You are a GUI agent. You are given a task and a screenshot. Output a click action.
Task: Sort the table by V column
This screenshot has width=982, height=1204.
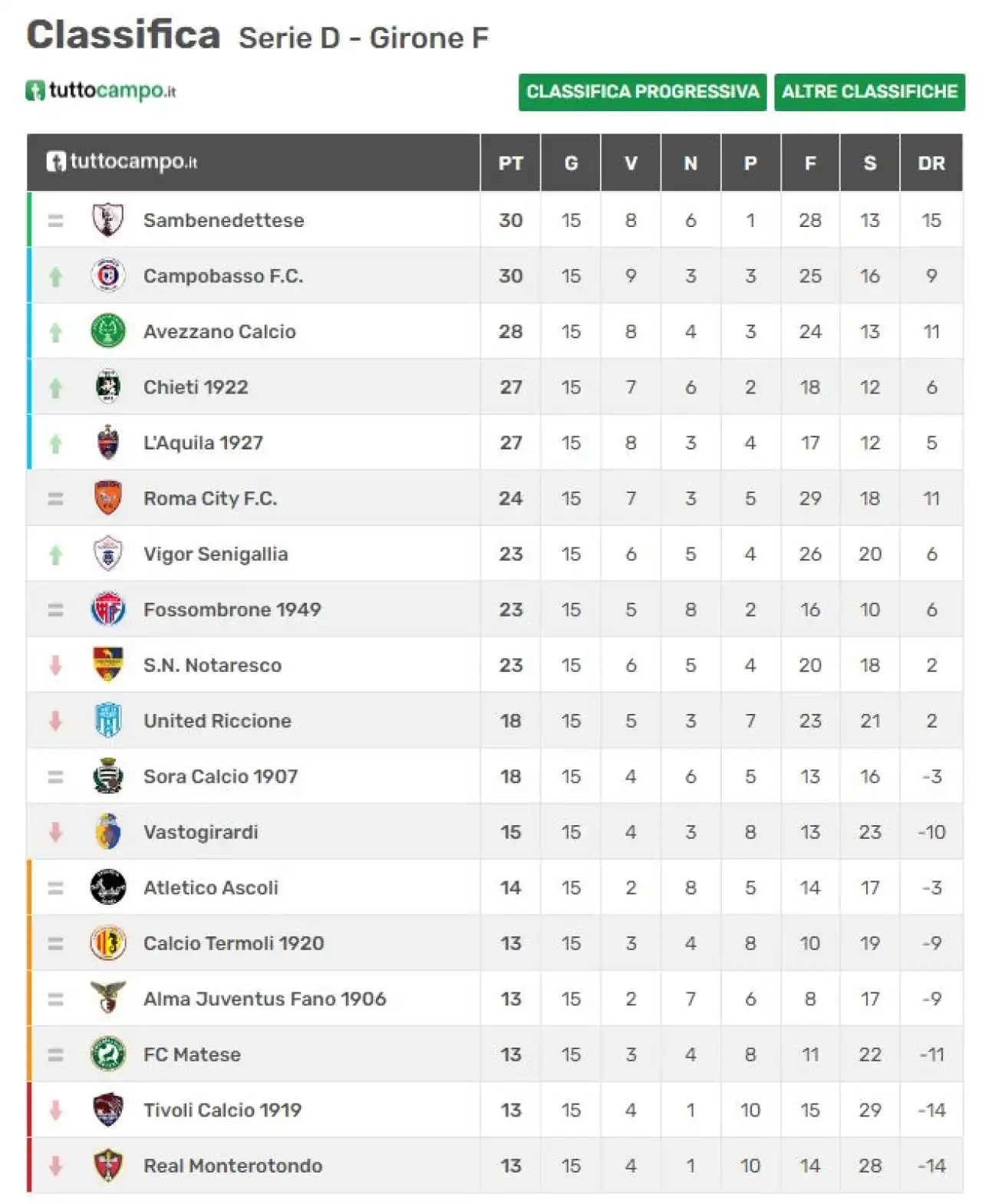(631, 163)
